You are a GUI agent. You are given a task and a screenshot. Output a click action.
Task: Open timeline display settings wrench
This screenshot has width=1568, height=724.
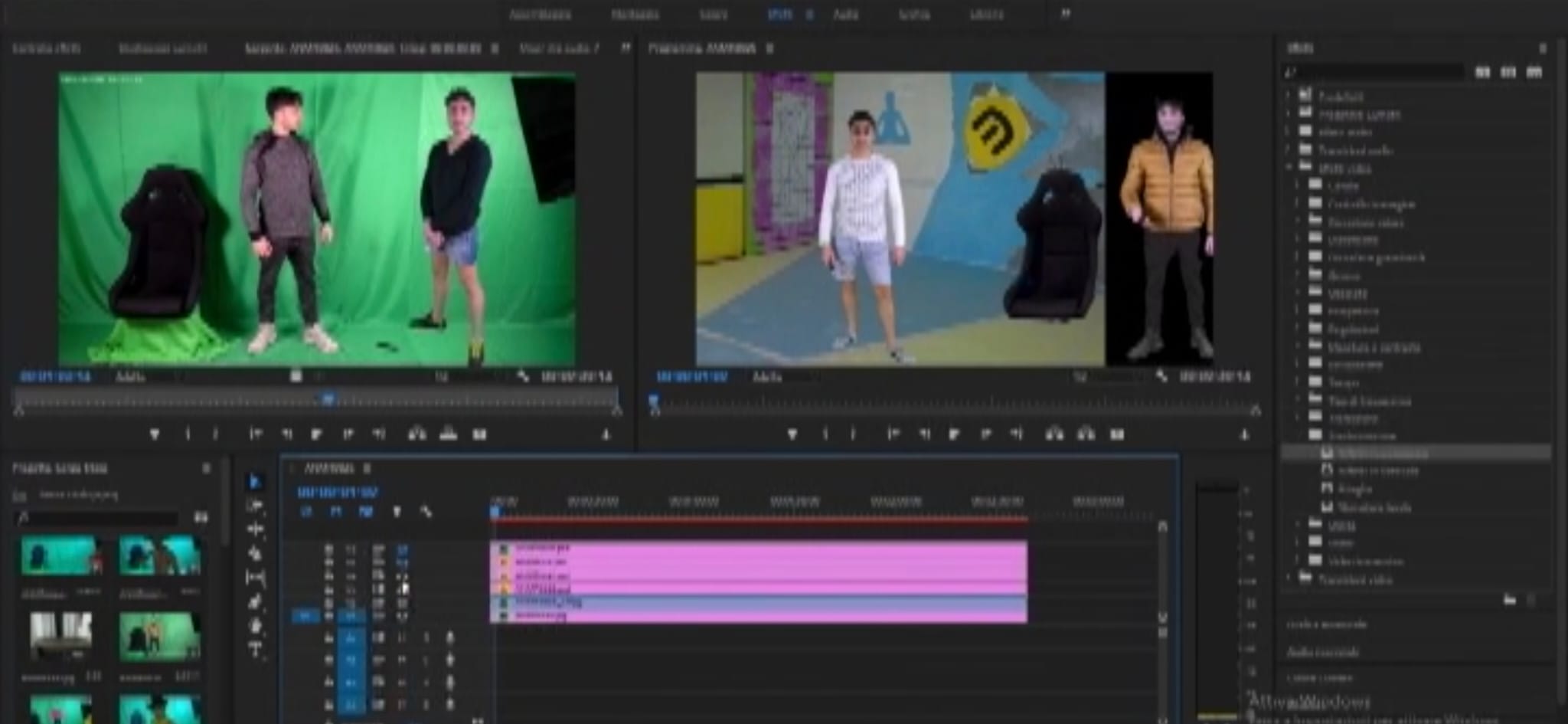click(426, 511)
